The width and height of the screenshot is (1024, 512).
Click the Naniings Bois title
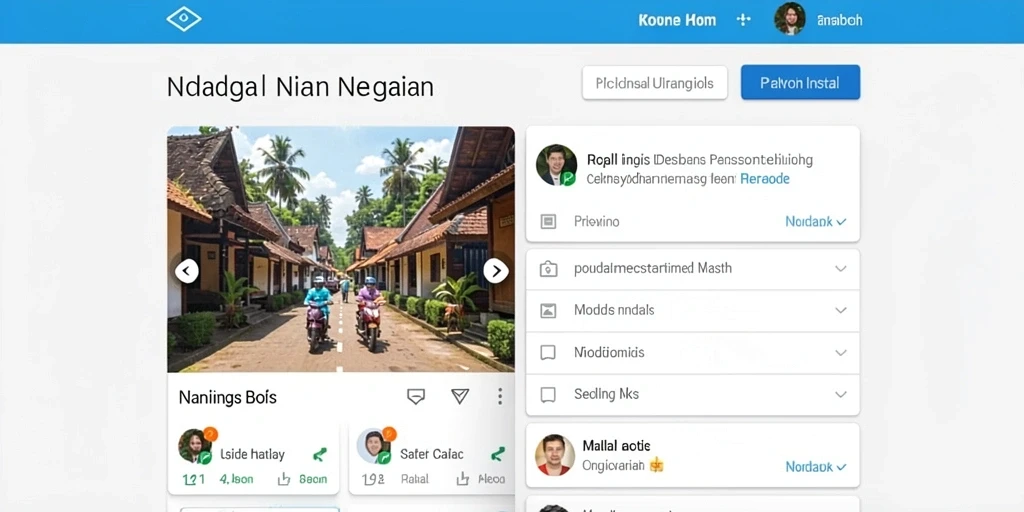tap(228, 397)
